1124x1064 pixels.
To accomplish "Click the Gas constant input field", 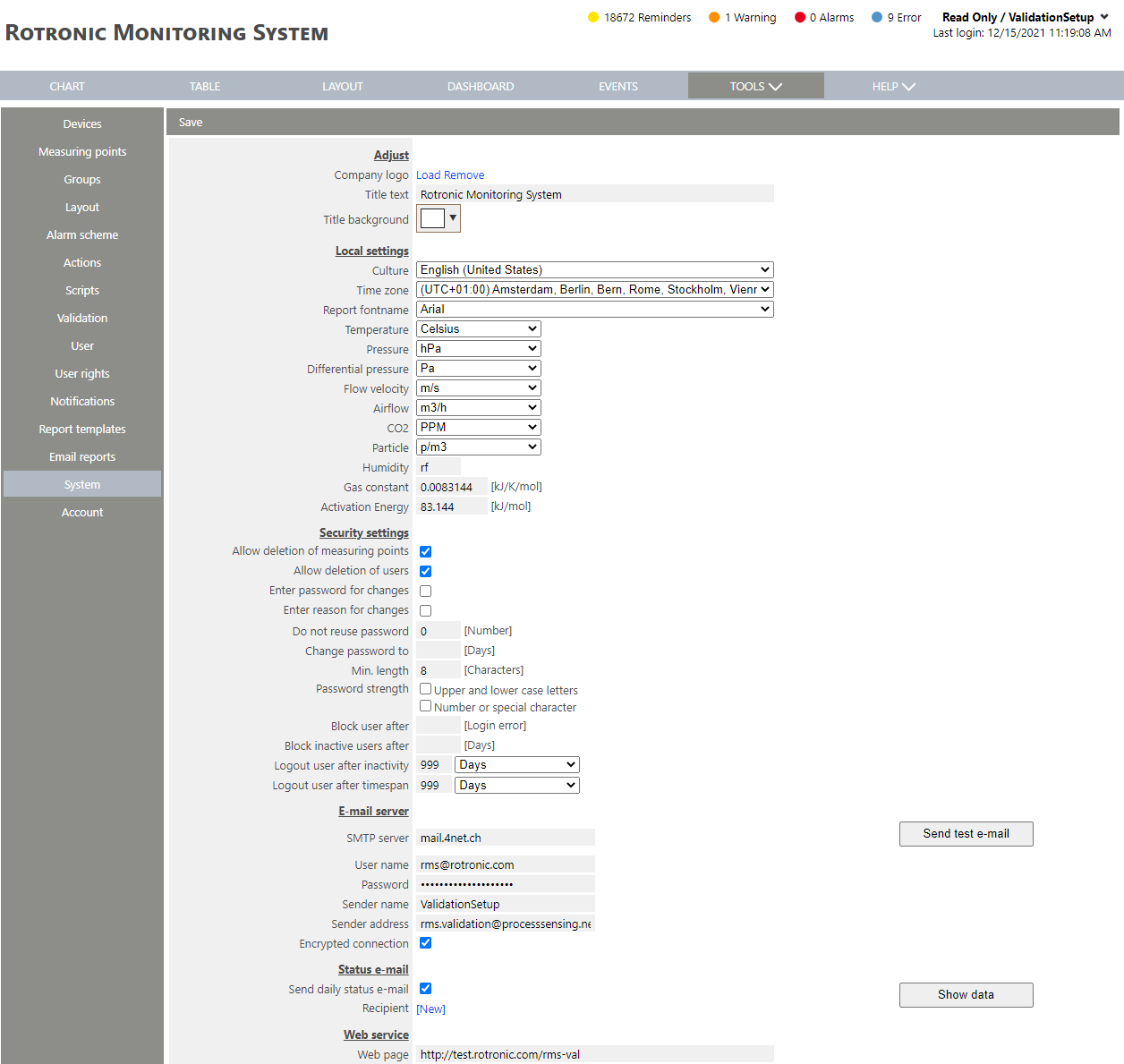I will click(452, 487).
